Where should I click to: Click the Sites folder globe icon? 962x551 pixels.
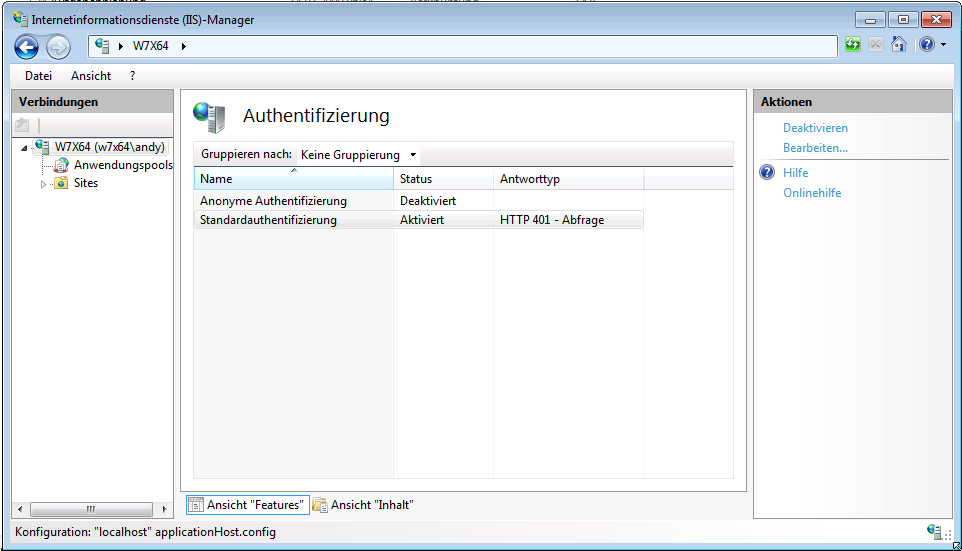pyautogui.click(x=61, y=183)
